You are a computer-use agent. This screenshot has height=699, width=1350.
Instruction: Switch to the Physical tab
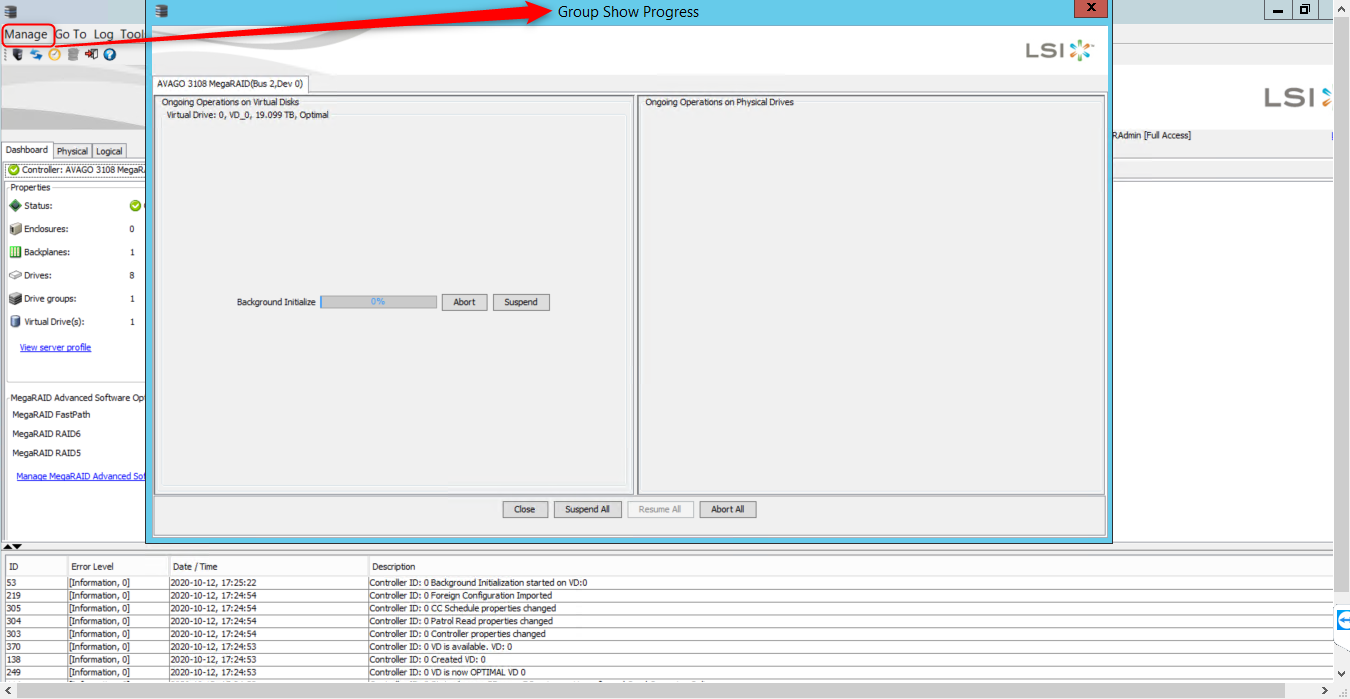[x=72, y=151]
